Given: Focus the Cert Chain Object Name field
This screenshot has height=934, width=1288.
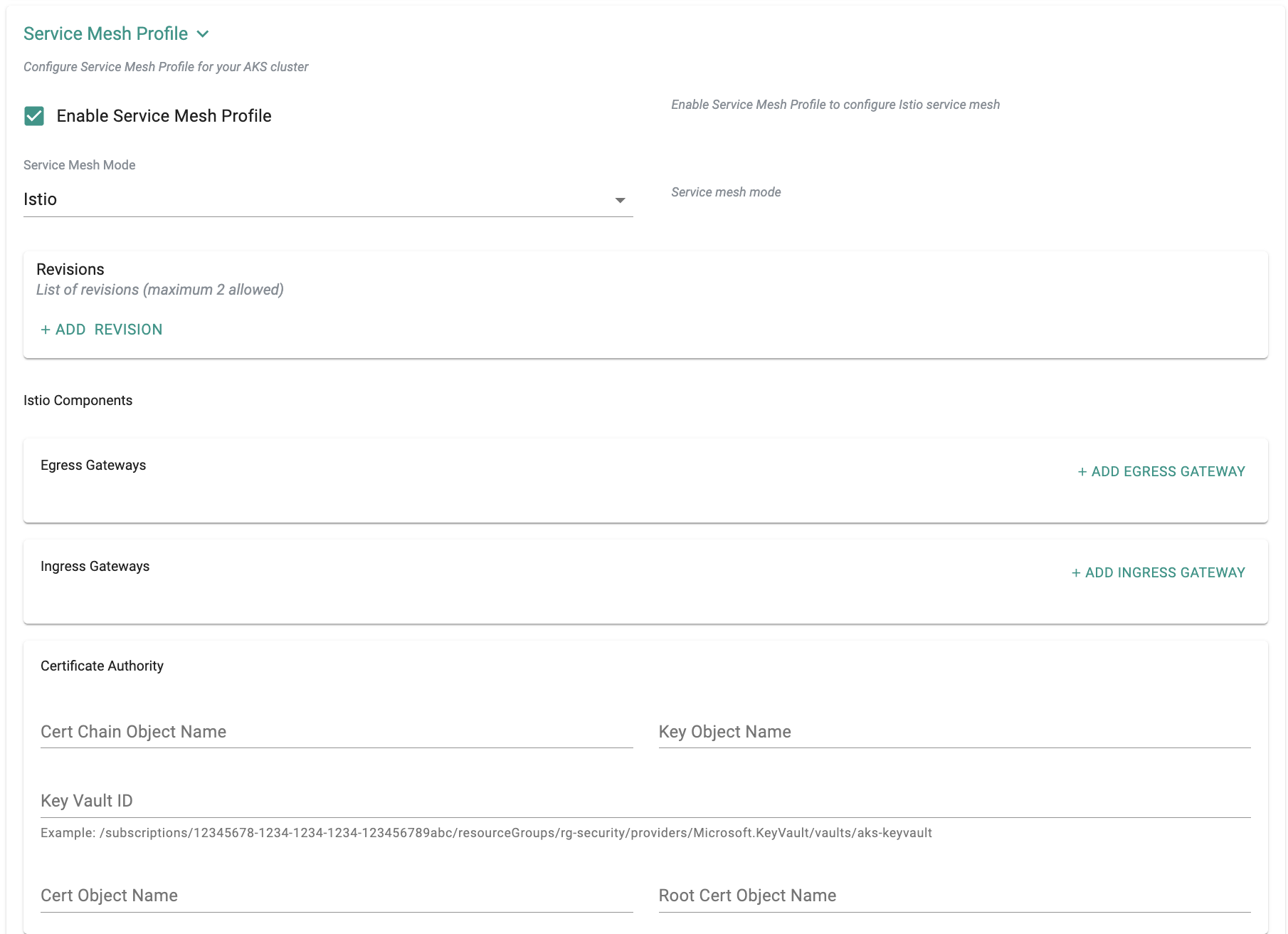Looking at the screenshot, I should tap(336, 733).
